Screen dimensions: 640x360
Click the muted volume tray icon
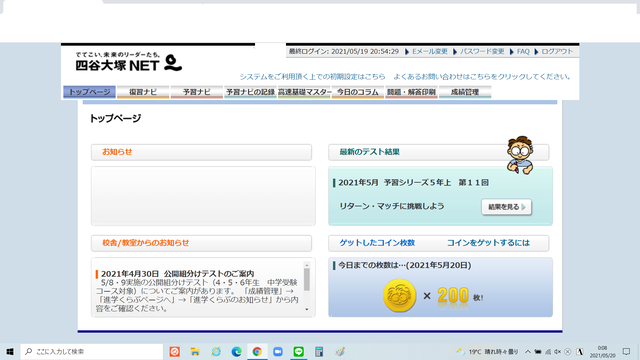558,351
